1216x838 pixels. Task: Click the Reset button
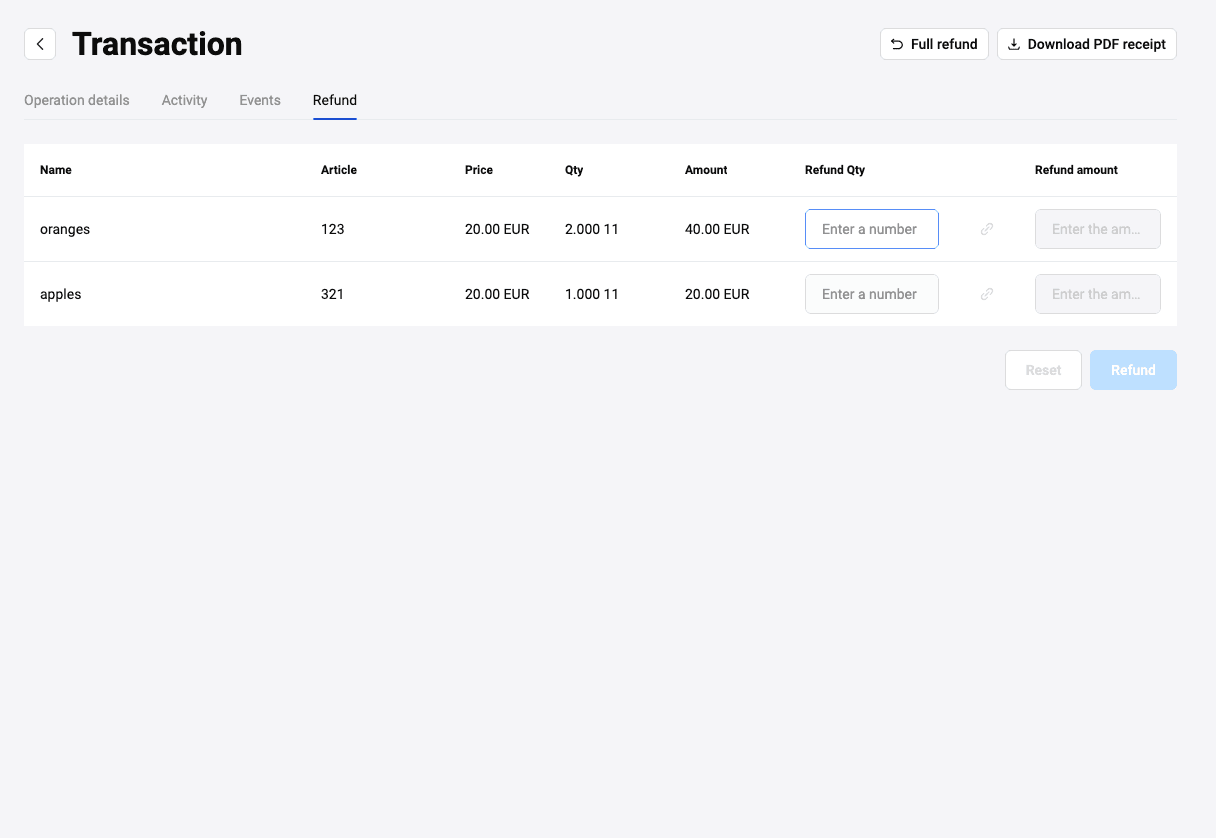click(1043, 370)
